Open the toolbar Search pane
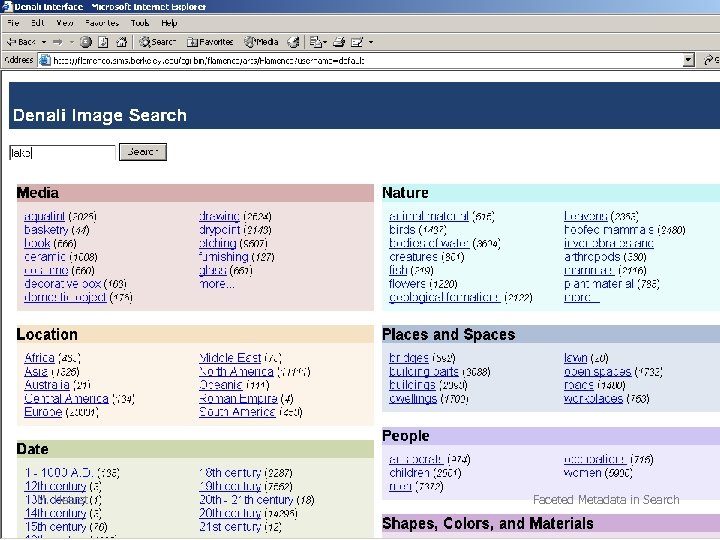This screenshot has height=540, width=720. tap(158, 42)
